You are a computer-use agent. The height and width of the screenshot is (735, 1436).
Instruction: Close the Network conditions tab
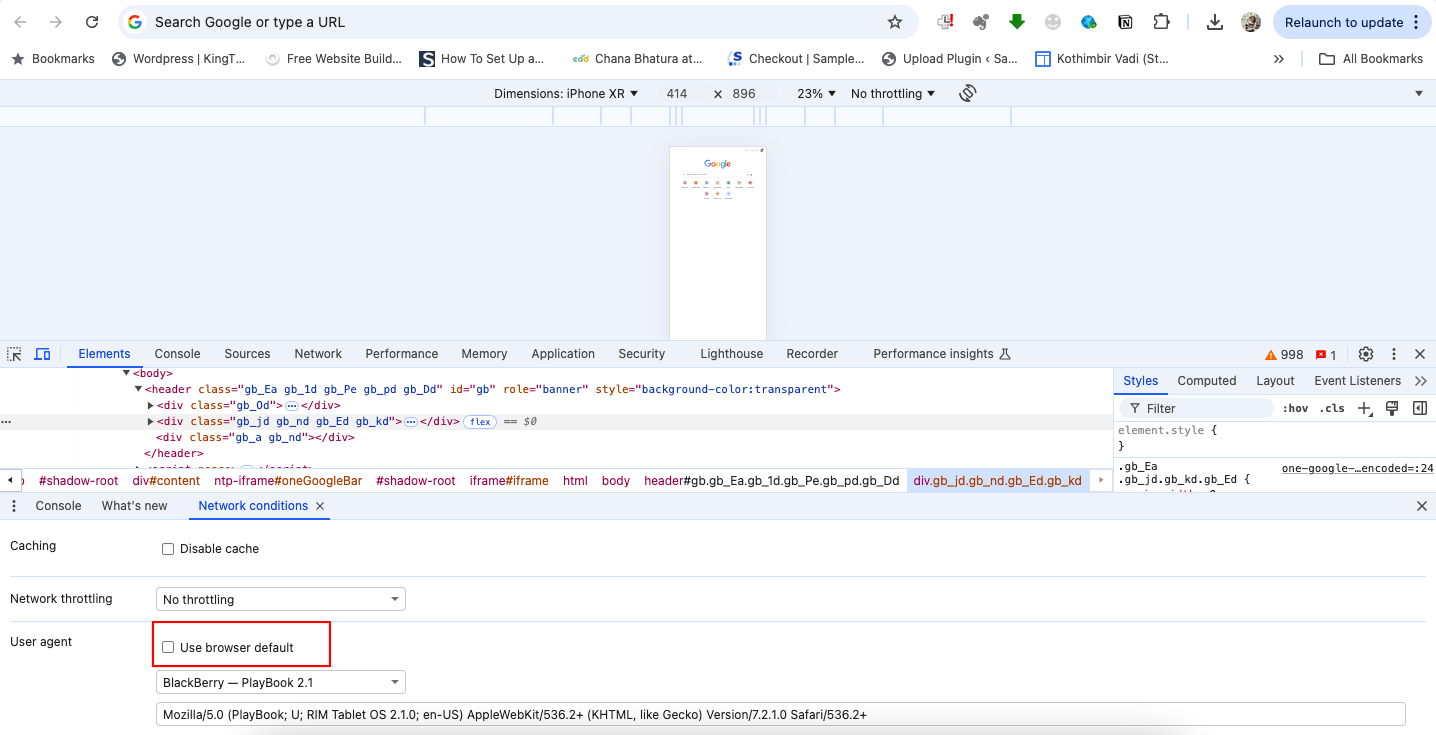[x=320, y=506]
